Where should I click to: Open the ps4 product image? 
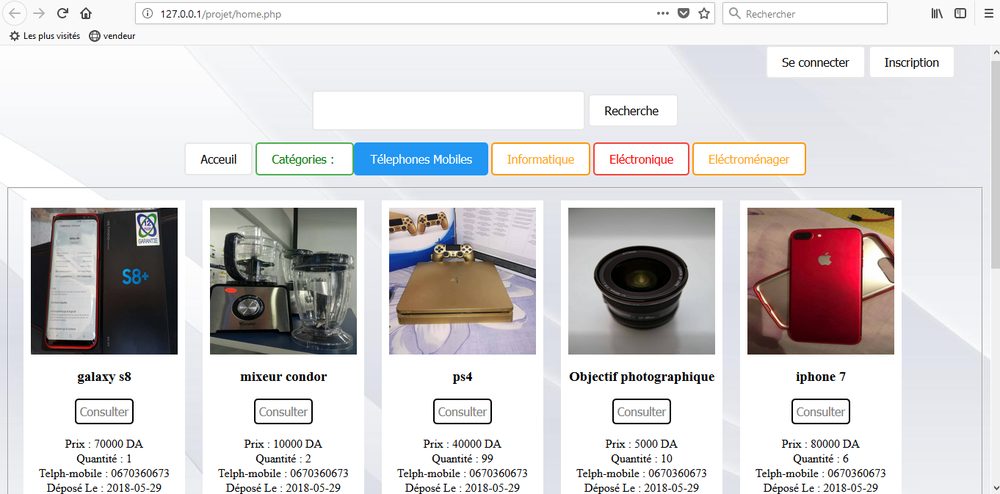(462, 281)
